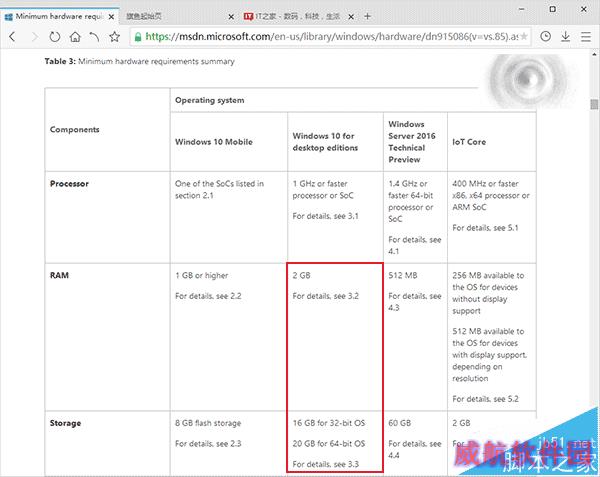The image size is (600, 477).
Task: Click the green padlock security icon
Action: point(138,37)
